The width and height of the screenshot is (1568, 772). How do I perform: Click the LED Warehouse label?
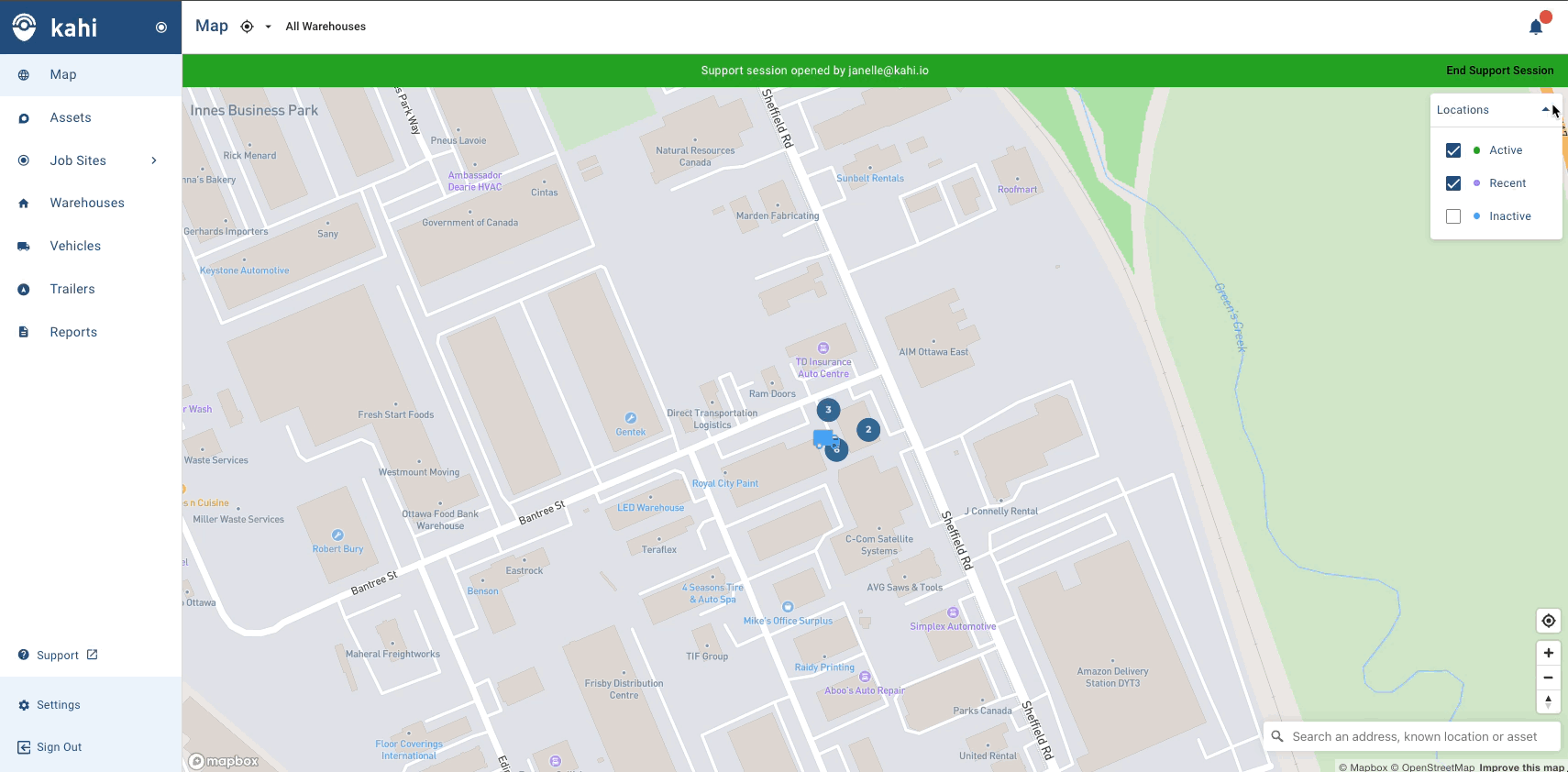point(651,508)
